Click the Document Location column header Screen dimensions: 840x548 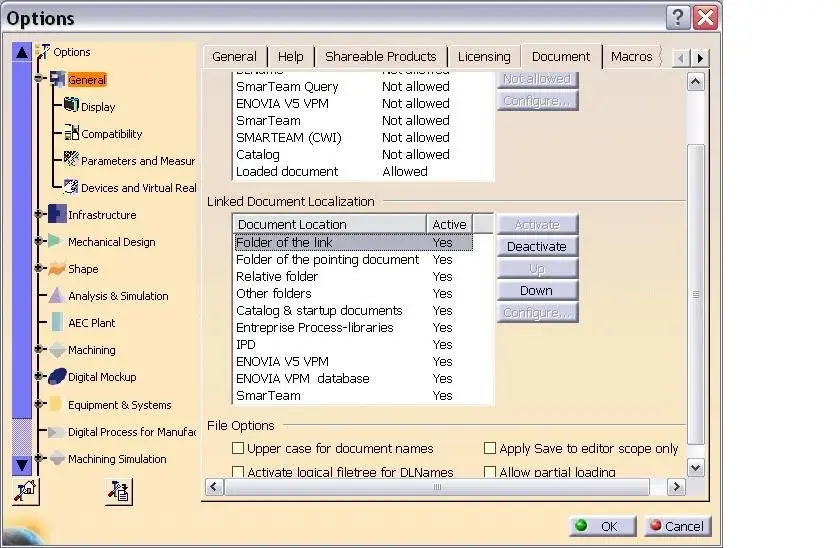pyautogui.click(x=329, y=224)
